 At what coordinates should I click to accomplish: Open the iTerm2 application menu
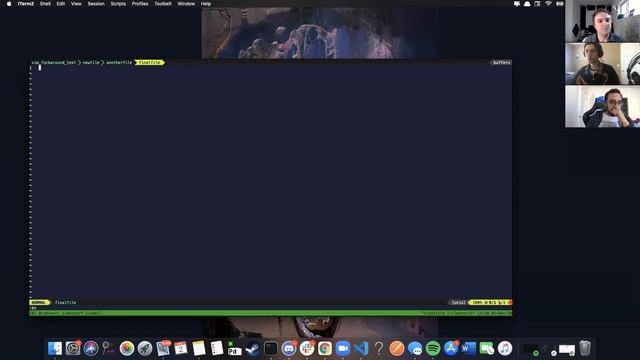point(26,4)
